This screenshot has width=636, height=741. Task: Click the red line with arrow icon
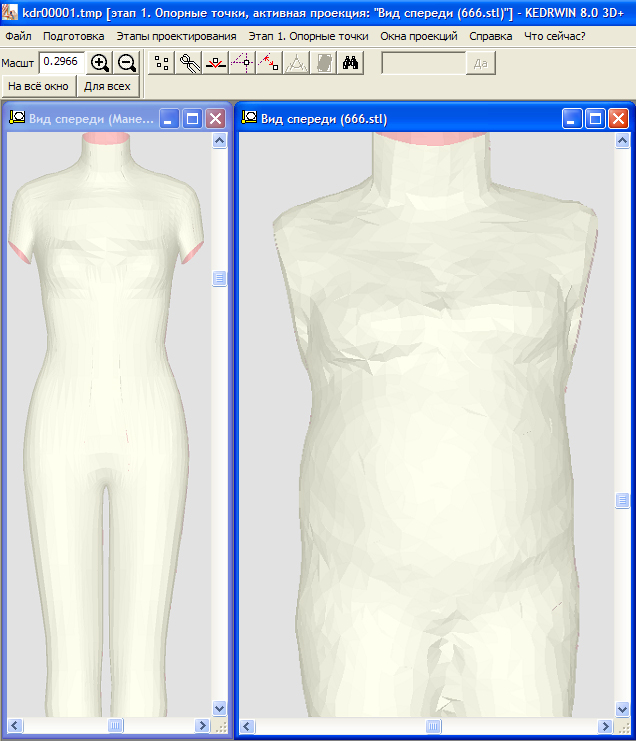[215, 63]
